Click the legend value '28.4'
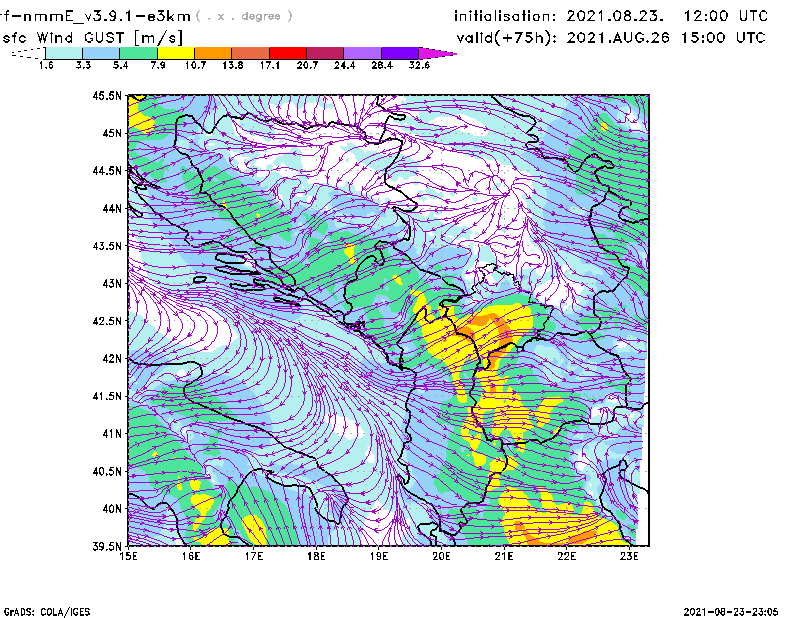This screenshot has height=618, width=800. [382, 65]
